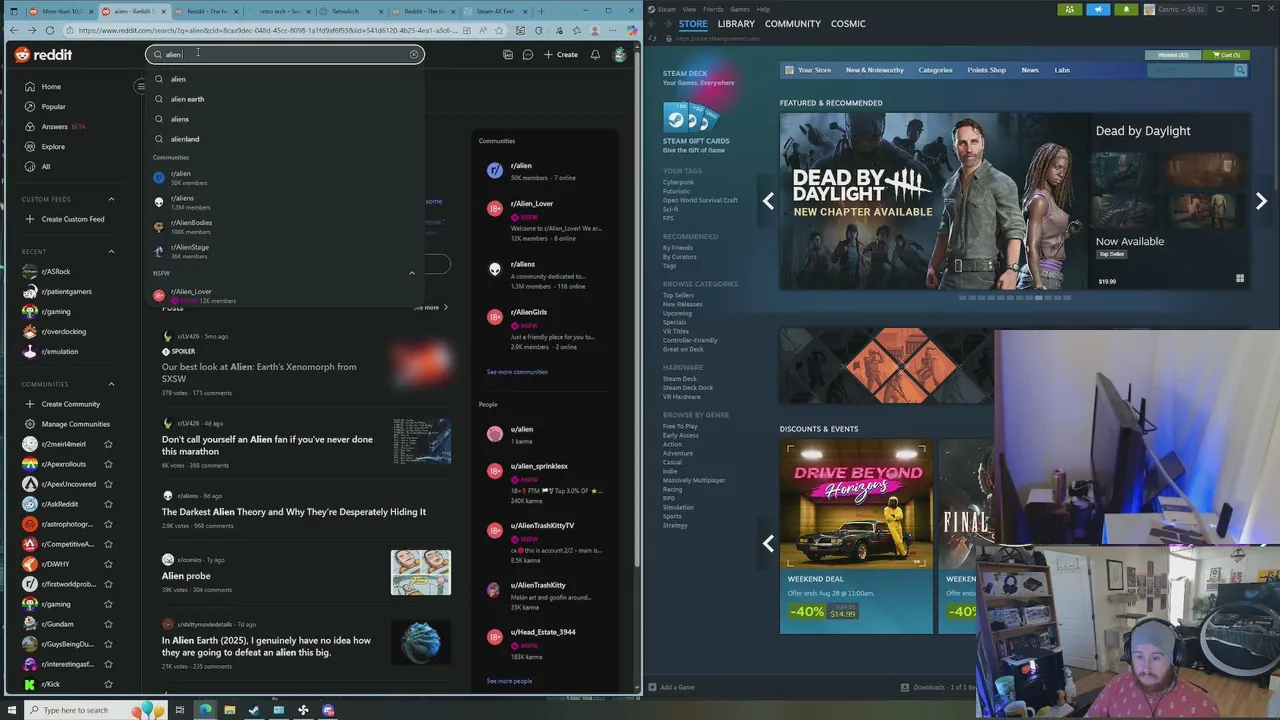Open Reddit notifications bell
This screenshot has height=720, width=1280.
point(595,55)
